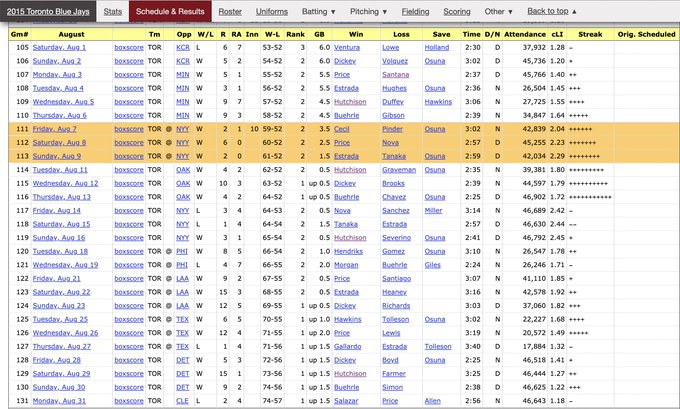Select the 3:40 game time cell
The width and height of the screenshot is (680, 409).
(473, 347)
